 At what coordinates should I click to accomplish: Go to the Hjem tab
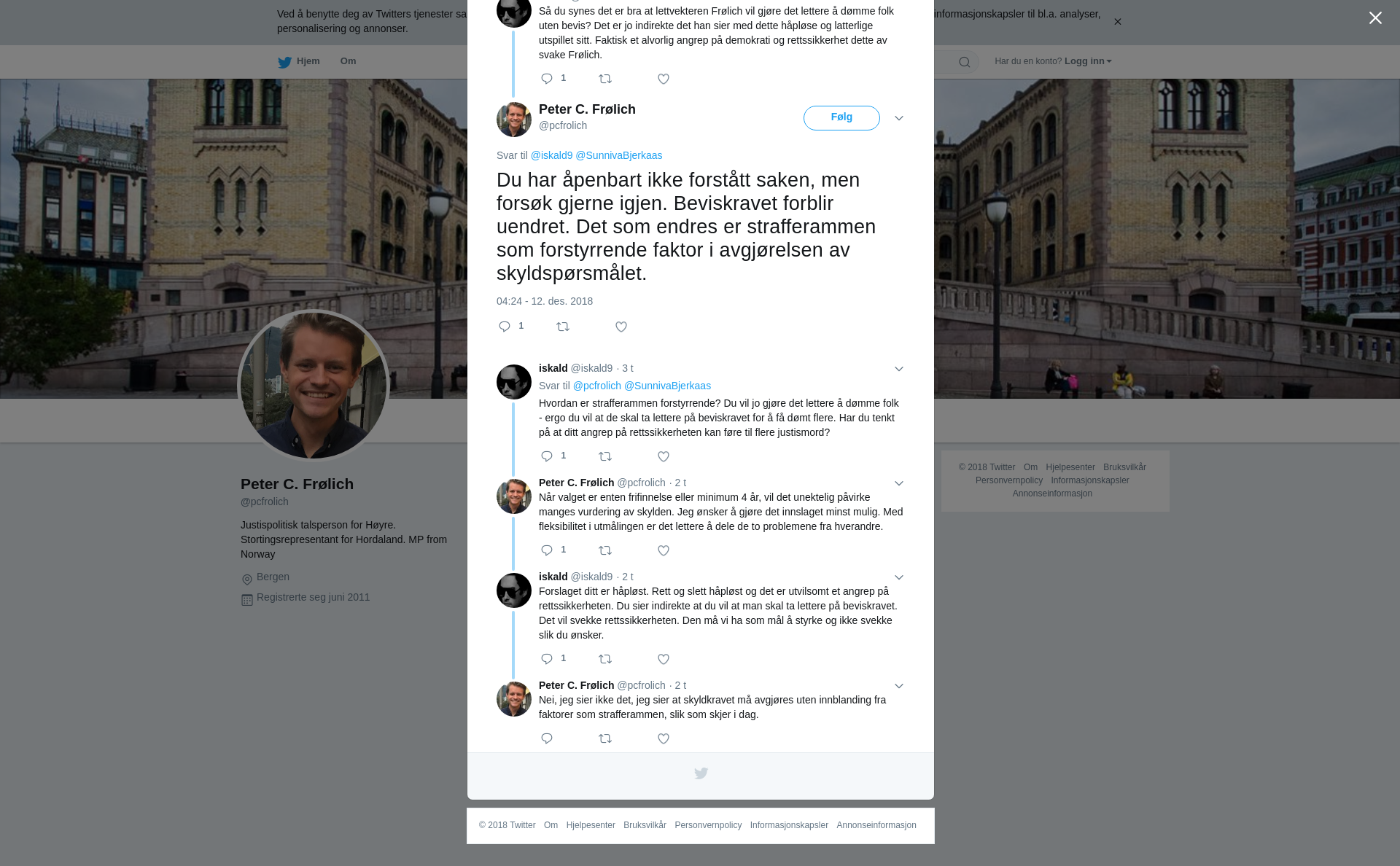tap(299, 62)
